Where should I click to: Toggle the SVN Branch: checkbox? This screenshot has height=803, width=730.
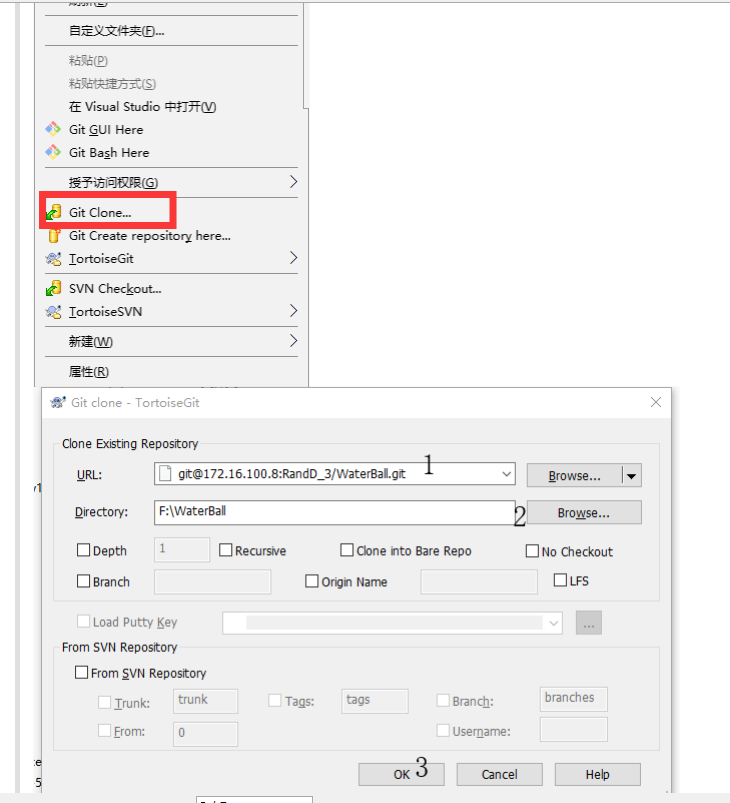pyautogui.click(x=443, y=700)
